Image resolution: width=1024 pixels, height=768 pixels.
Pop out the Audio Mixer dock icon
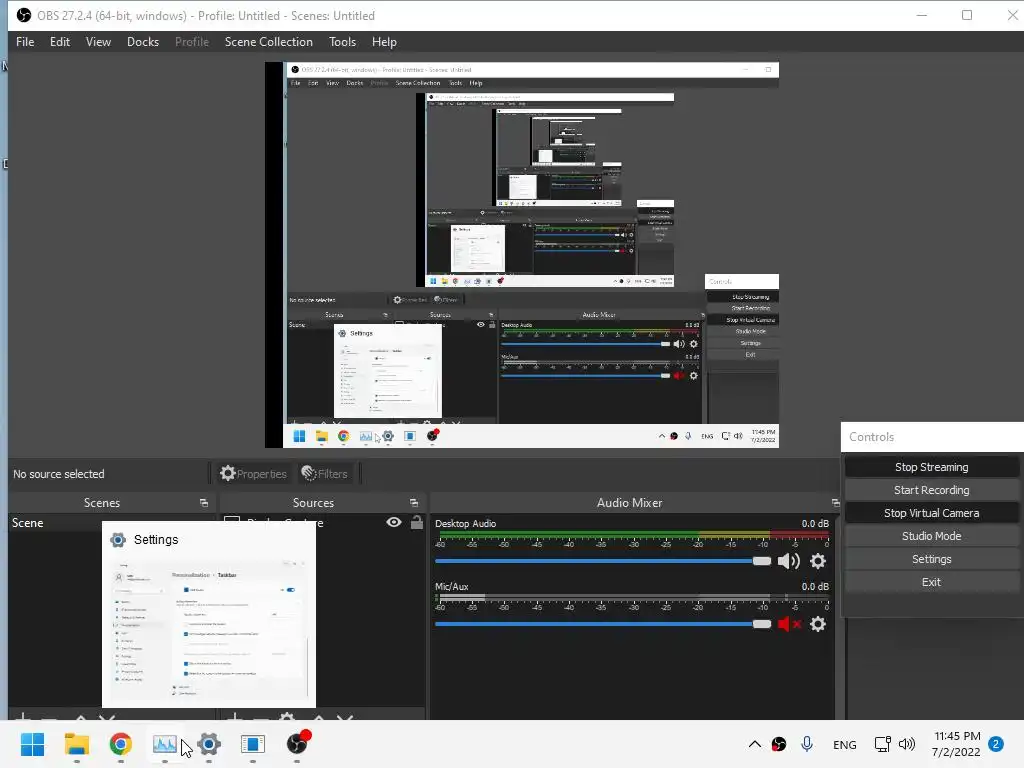[835, 503]
